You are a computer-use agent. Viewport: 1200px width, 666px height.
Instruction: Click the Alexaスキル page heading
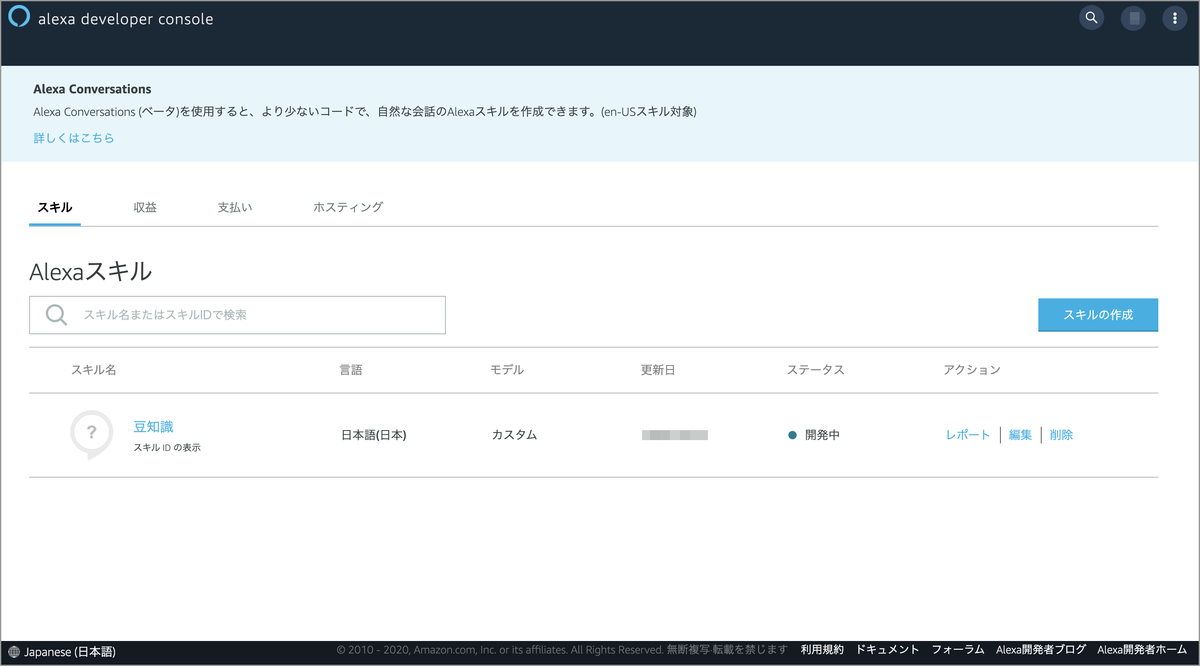point(91,271)
